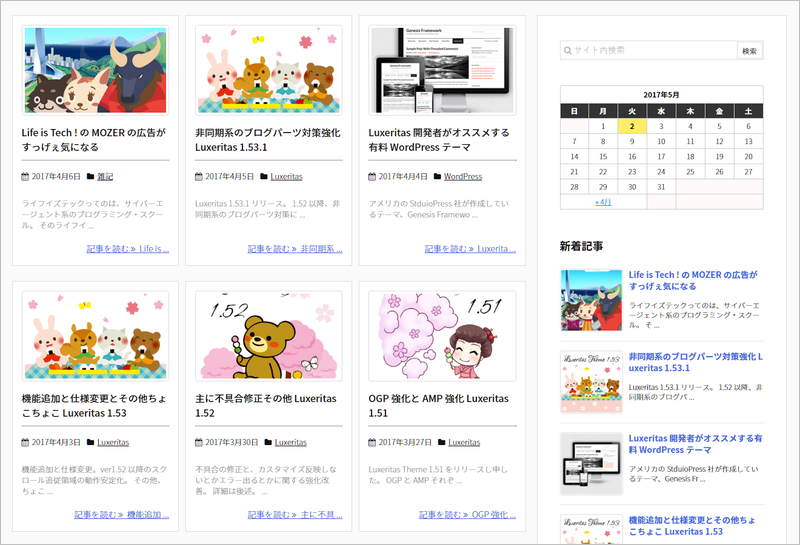The height and width of the screenshot is (545, 800).
Task: Click the 土 weekday header in the calendar
Action: [x=748, y=111]
